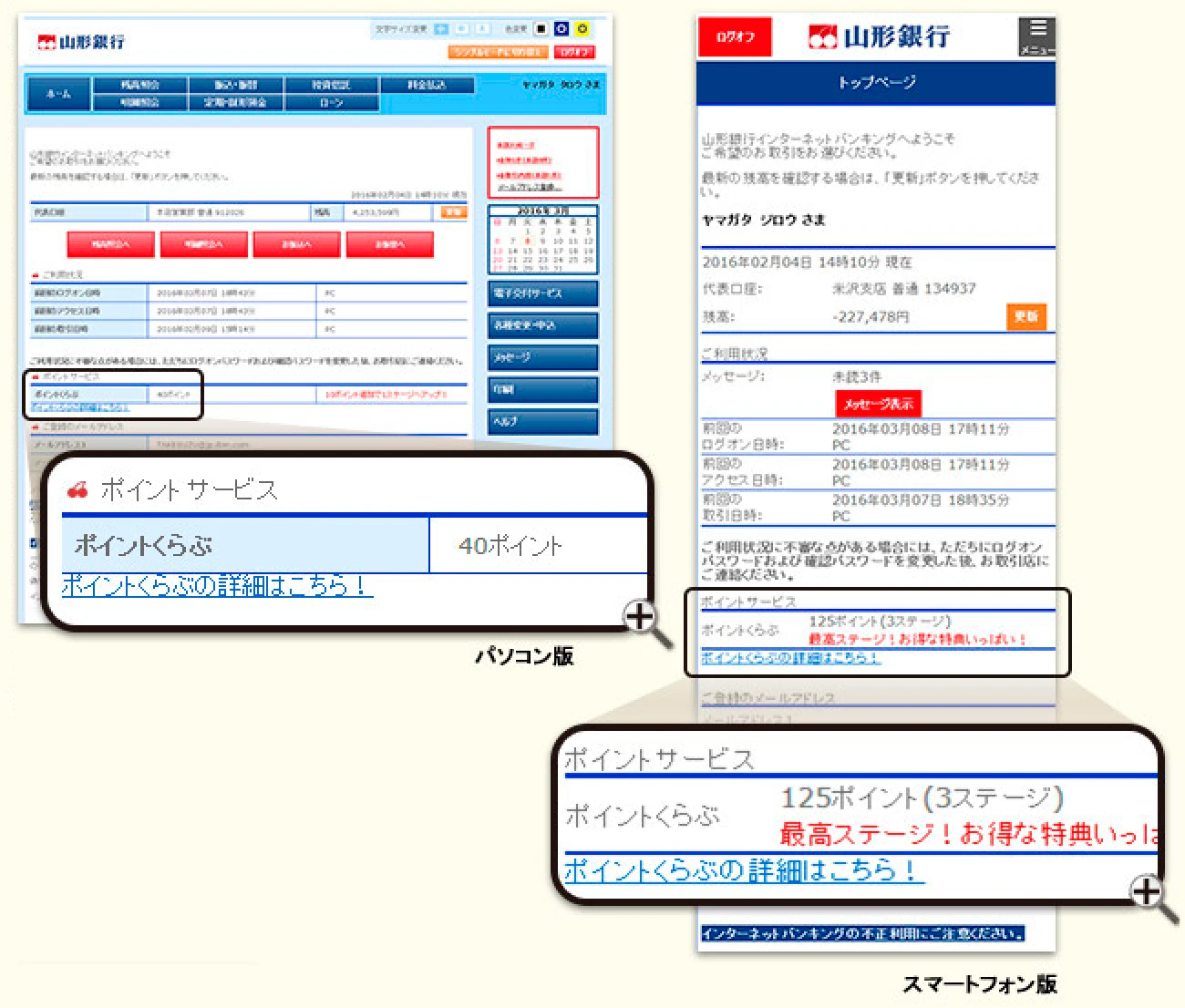Viewport: 1185px width, 1008px height.
Task: Click 2016年02月04日 14時10分 現在 timestamp in smartphone version
Action: coord(807,262)
